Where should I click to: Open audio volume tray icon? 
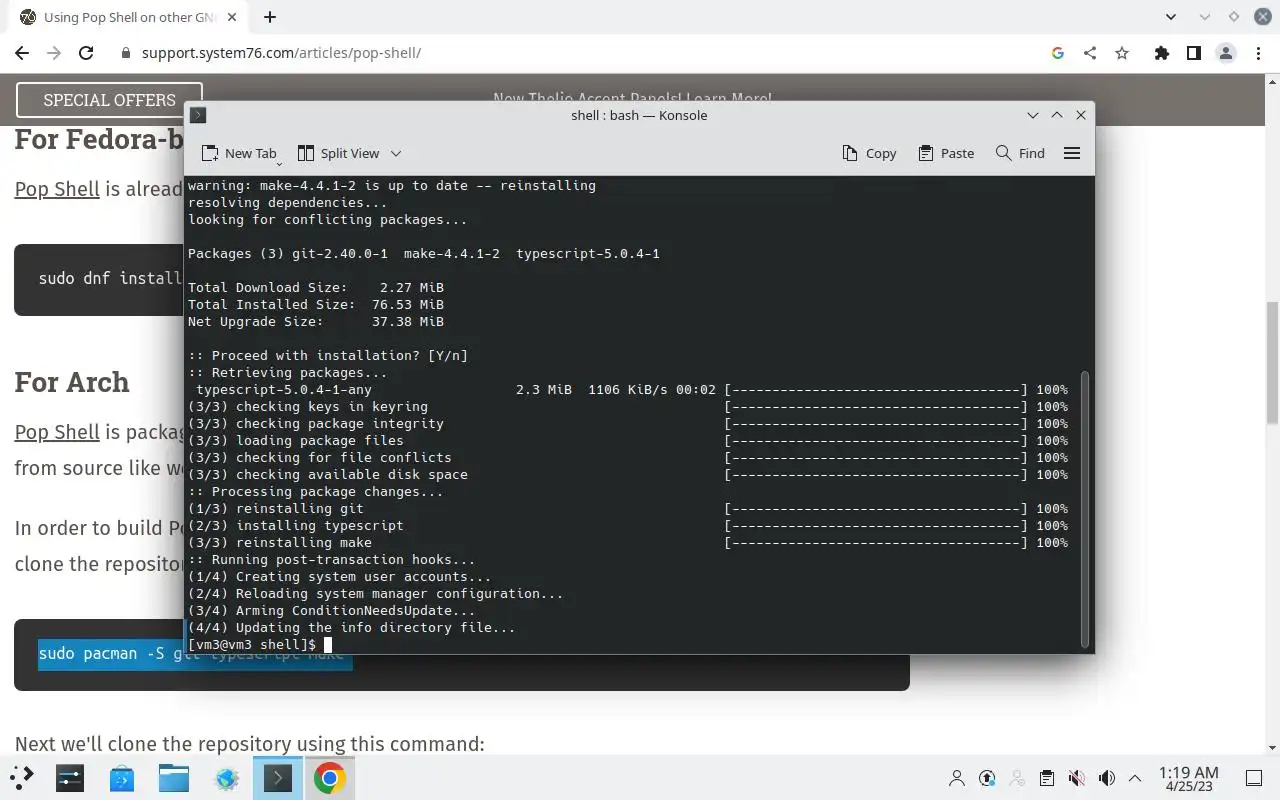click(x=1106, y=778)
